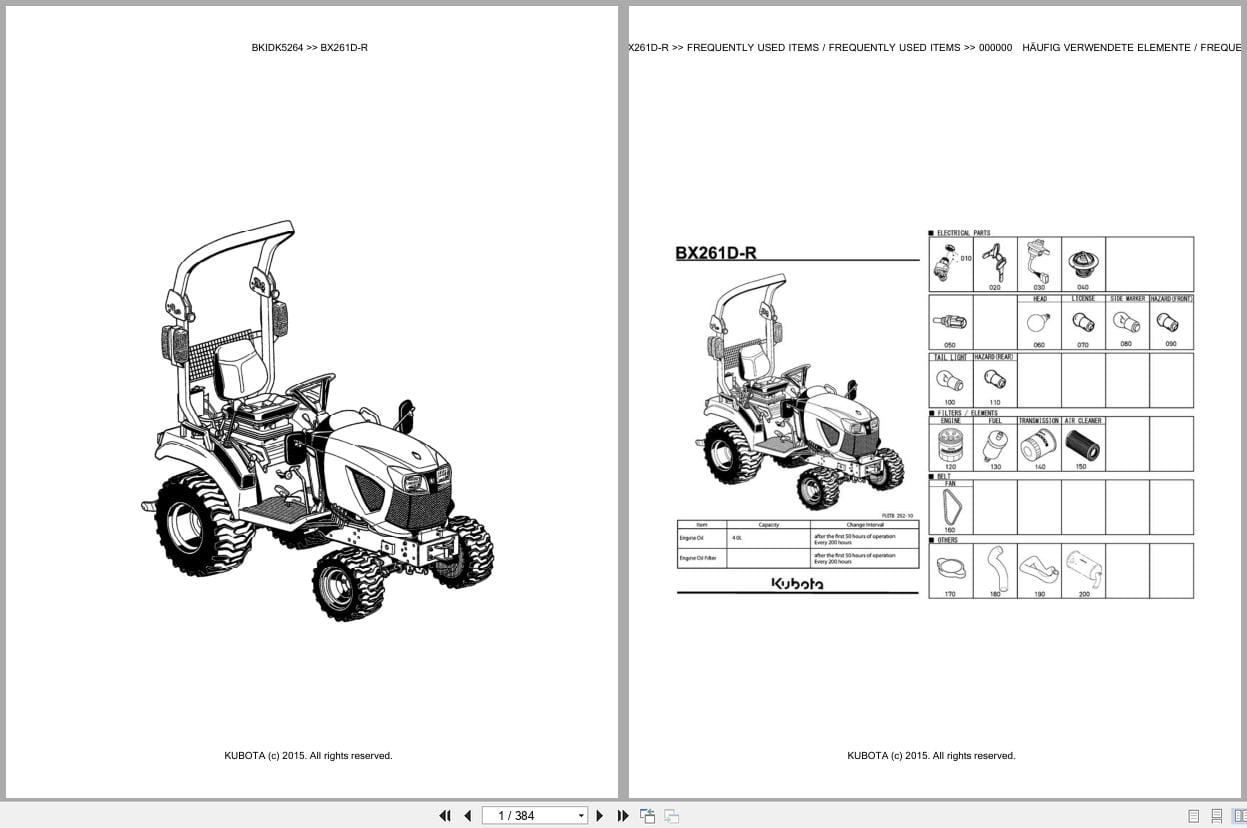Image resolution: width=1247 pixels, height=828 pixels.
Task: Click part 070 license bulb
Action: 1083,323
